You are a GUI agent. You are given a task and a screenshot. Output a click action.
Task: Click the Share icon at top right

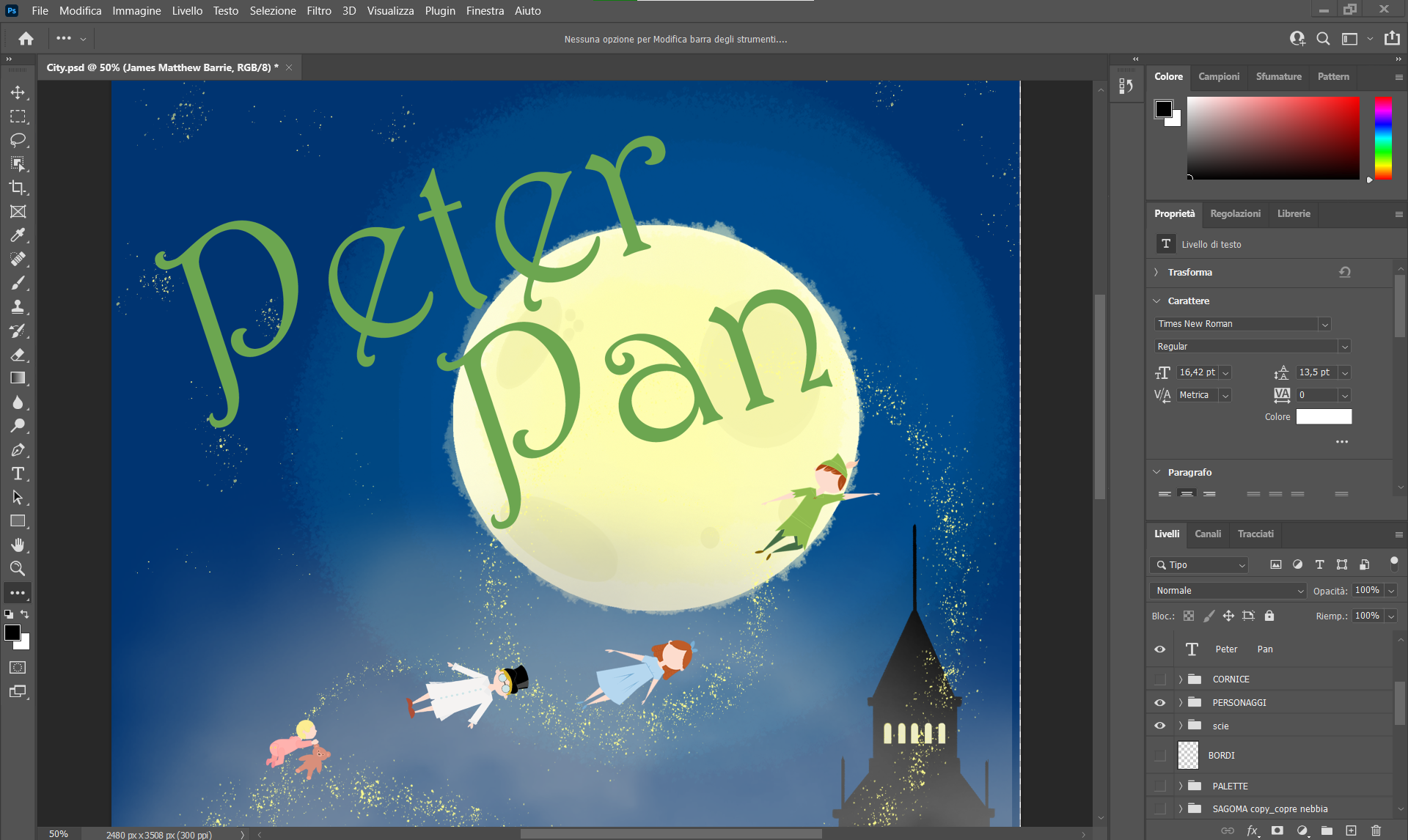[x=1392, y=38]
